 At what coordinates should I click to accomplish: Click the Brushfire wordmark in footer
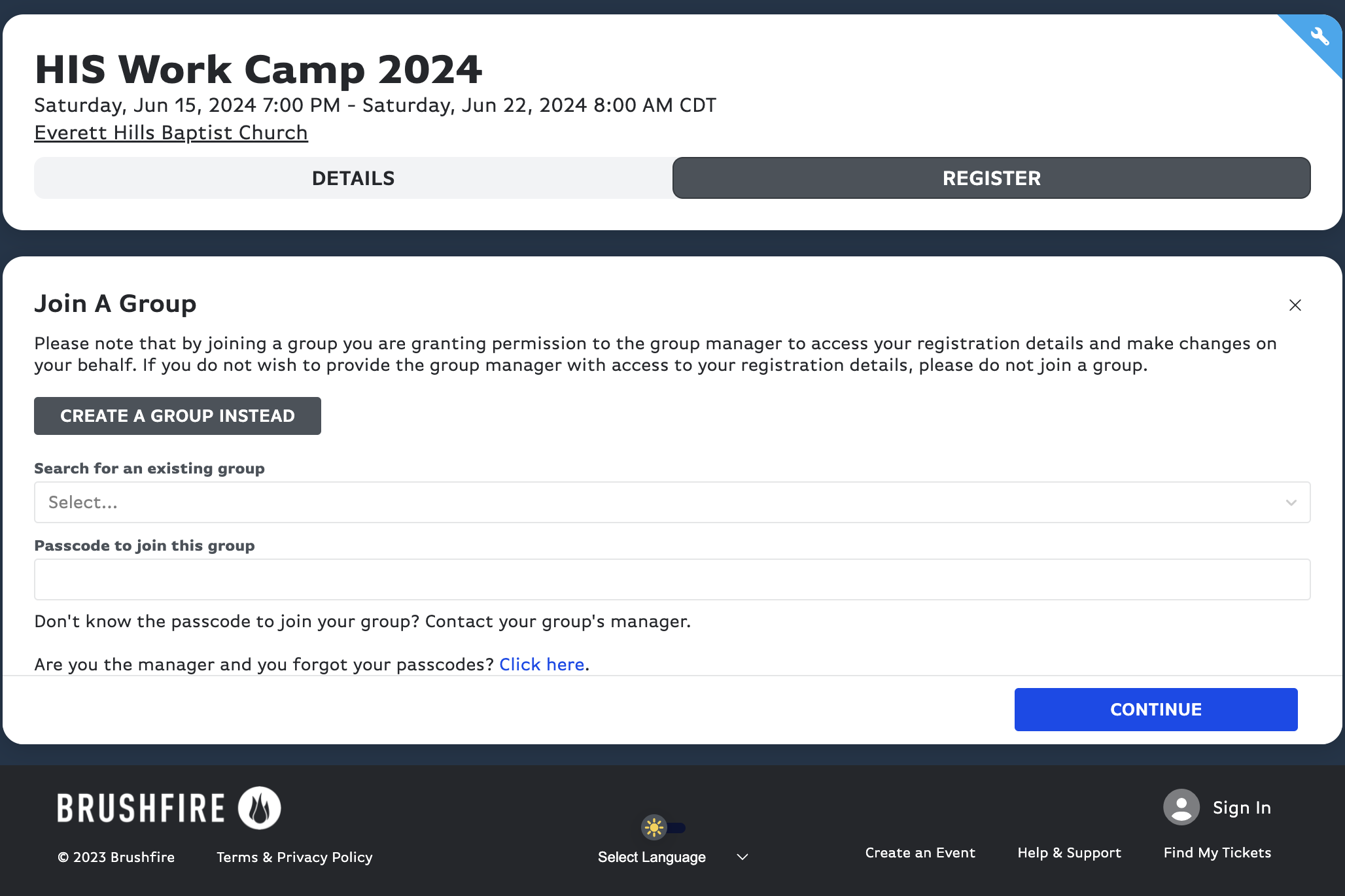click(141, 808)
